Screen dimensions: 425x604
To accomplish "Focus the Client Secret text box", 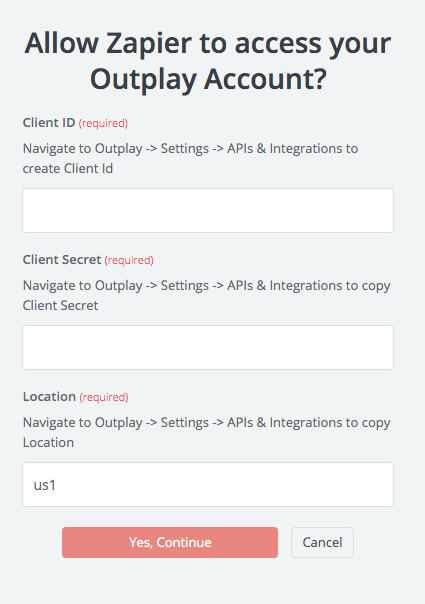I will click(208, 347).
